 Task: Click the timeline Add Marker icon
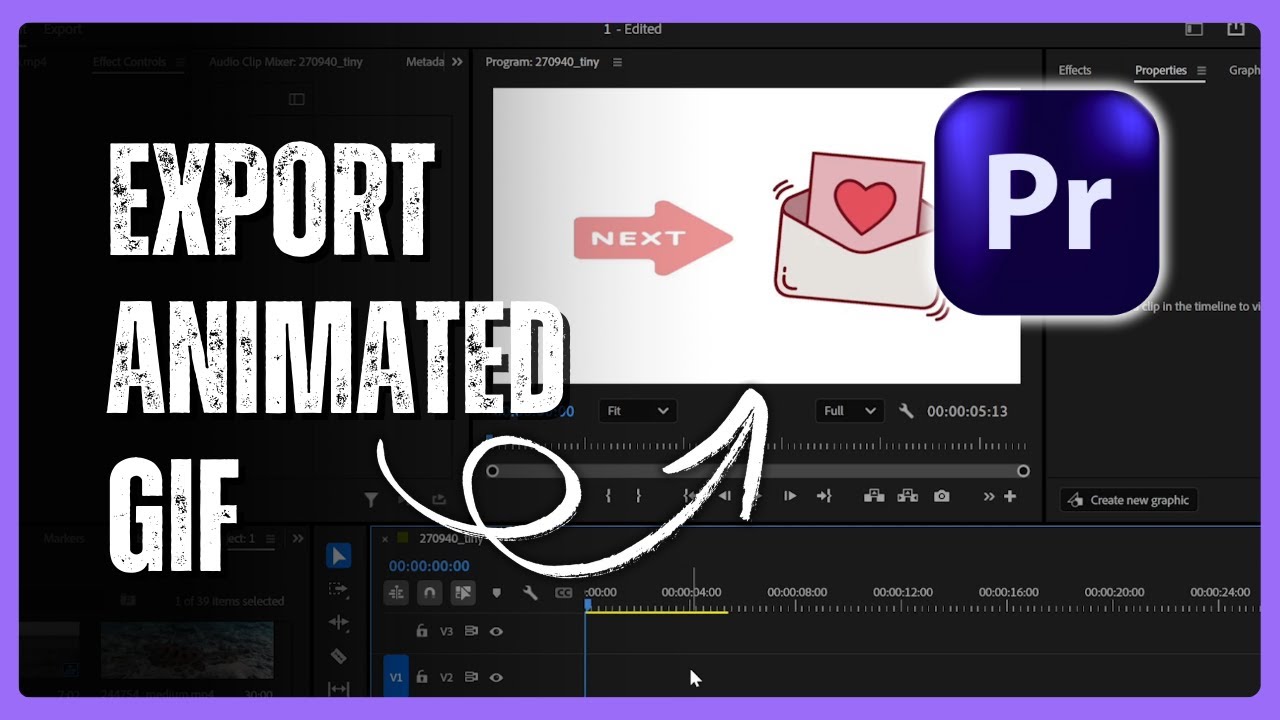(497, 593)
